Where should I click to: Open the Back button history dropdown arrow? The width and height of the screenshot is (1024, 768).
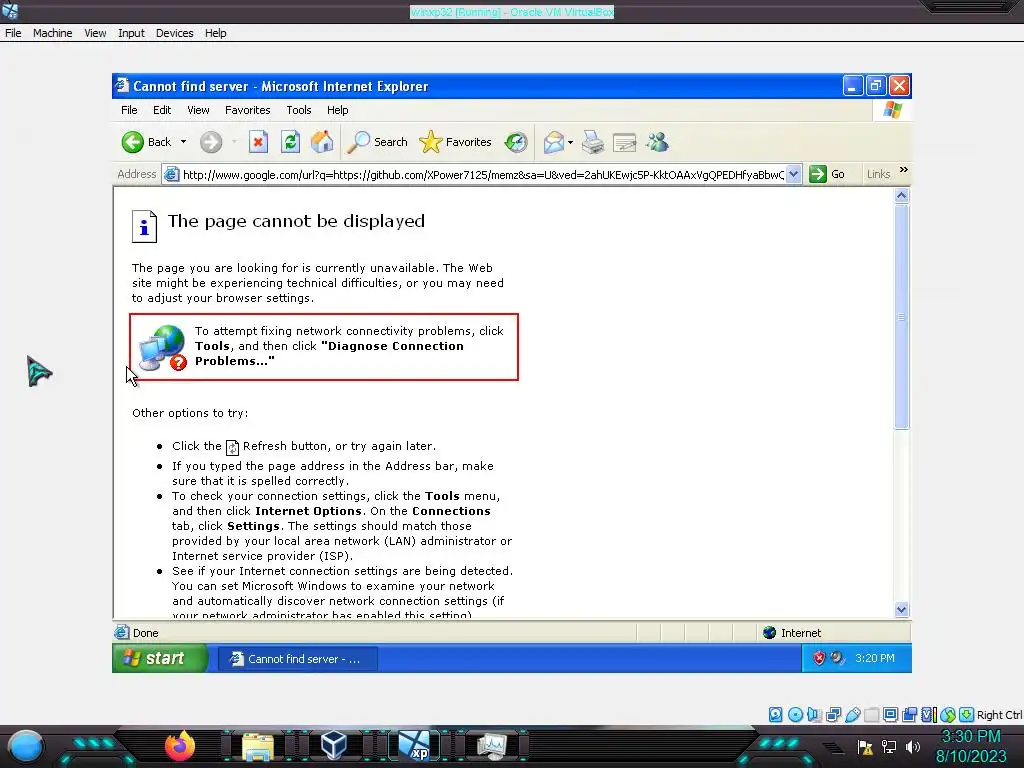(184, 142)
